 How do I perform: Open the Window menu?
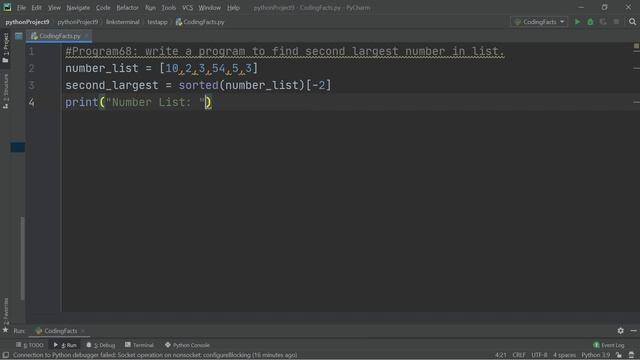tap(209, 8)
